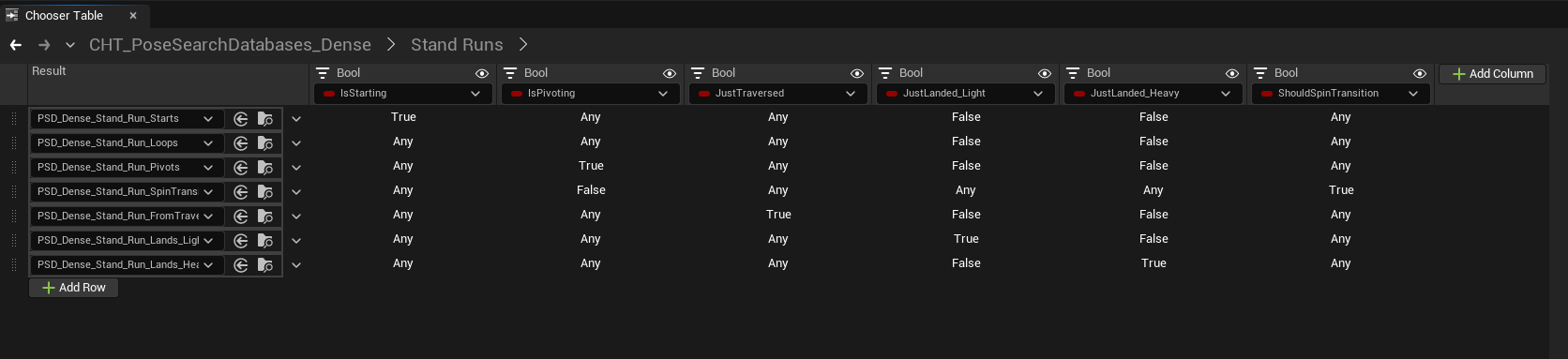
Task: Toggle eye icon on JustTraversed column
Action: click(x=857, y=73)
